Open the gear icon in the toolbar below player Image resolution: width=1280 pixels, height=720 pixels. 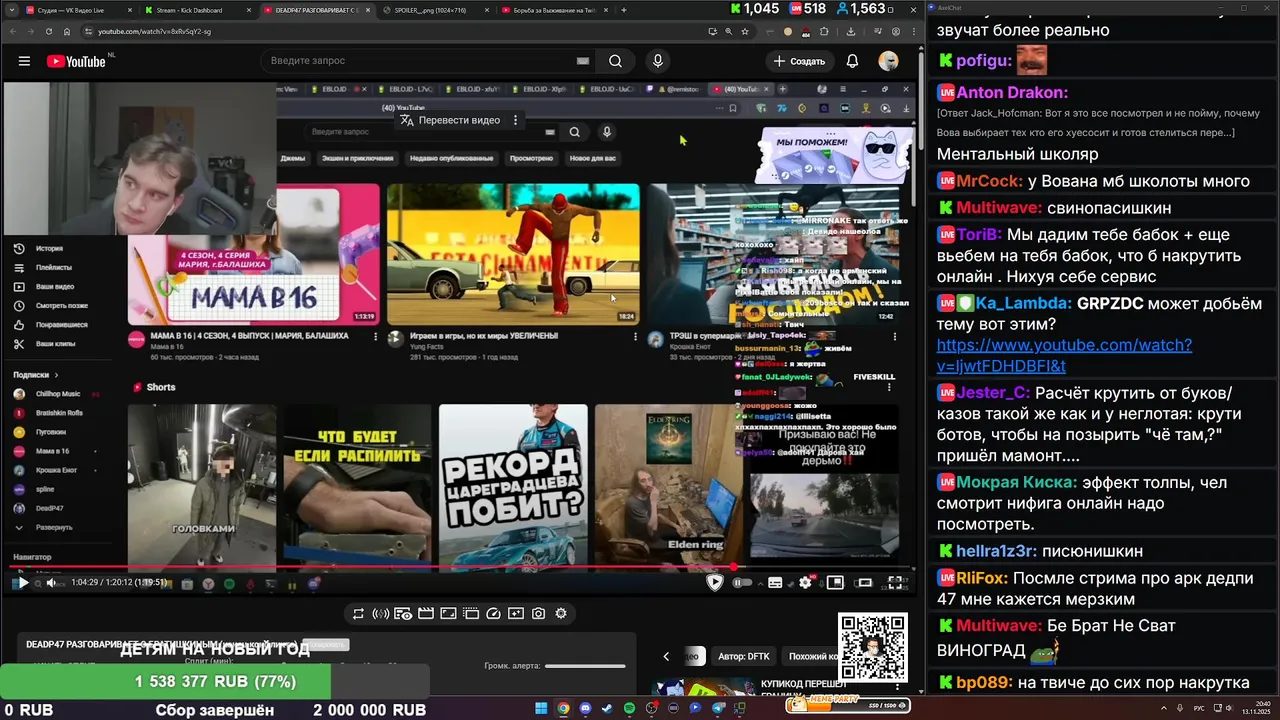point(561,613)
